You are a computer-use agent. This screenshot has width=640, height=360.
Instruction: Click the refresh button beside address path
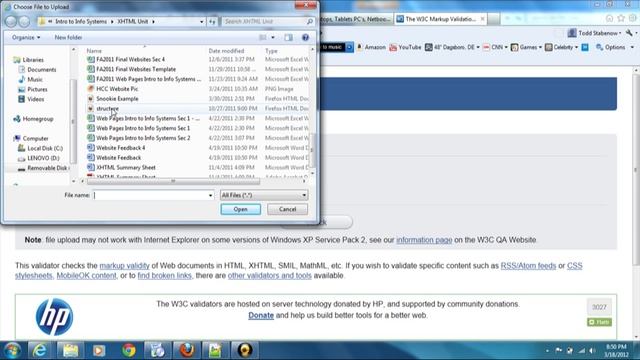pyautogui.click(x=212, y=22)
